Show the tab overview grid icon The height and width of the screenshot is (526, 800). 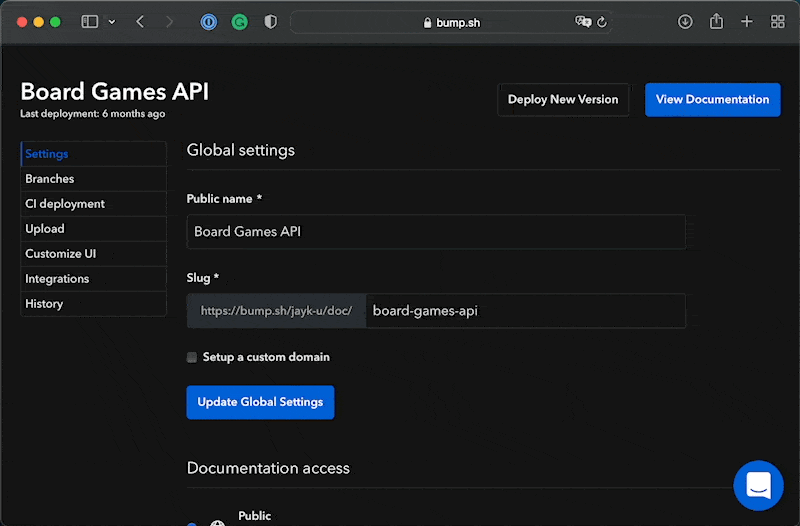point(778,22)
